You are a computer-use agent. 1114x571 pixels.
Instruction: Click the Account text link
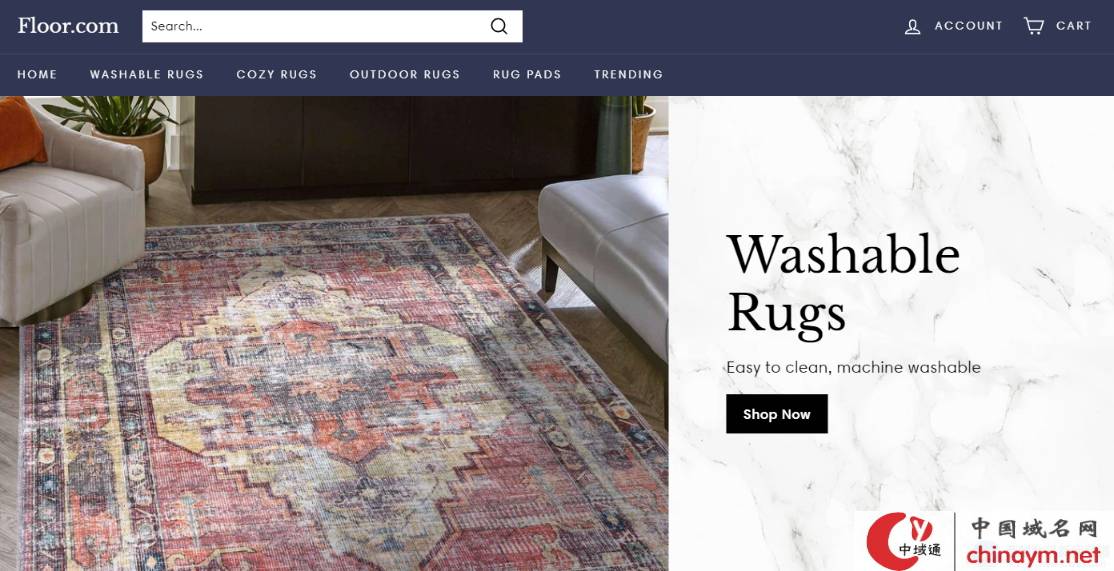(968, 26)
